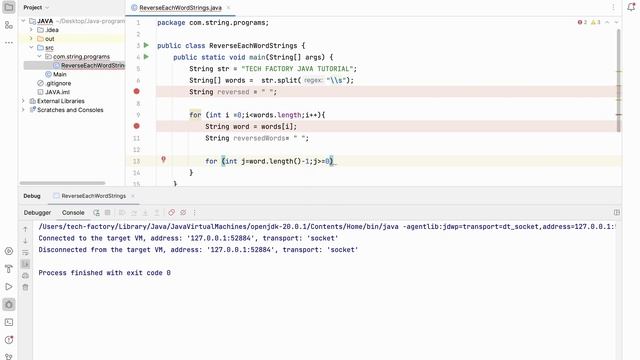View breakpoints red icon
Screen dimensions: 640x360
point(171,213)
